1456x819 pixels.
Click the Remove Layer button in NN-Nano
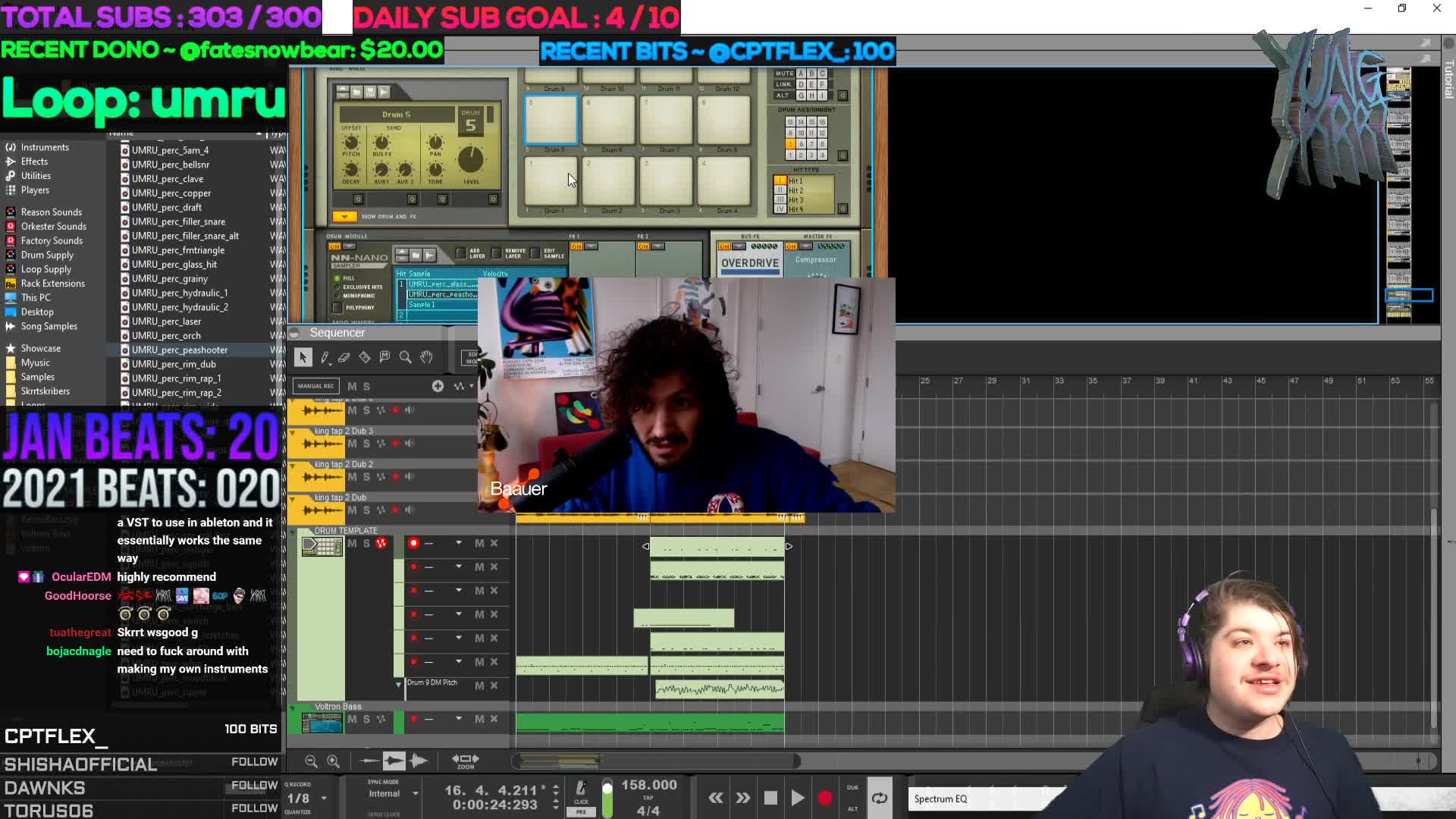point(497,253)
